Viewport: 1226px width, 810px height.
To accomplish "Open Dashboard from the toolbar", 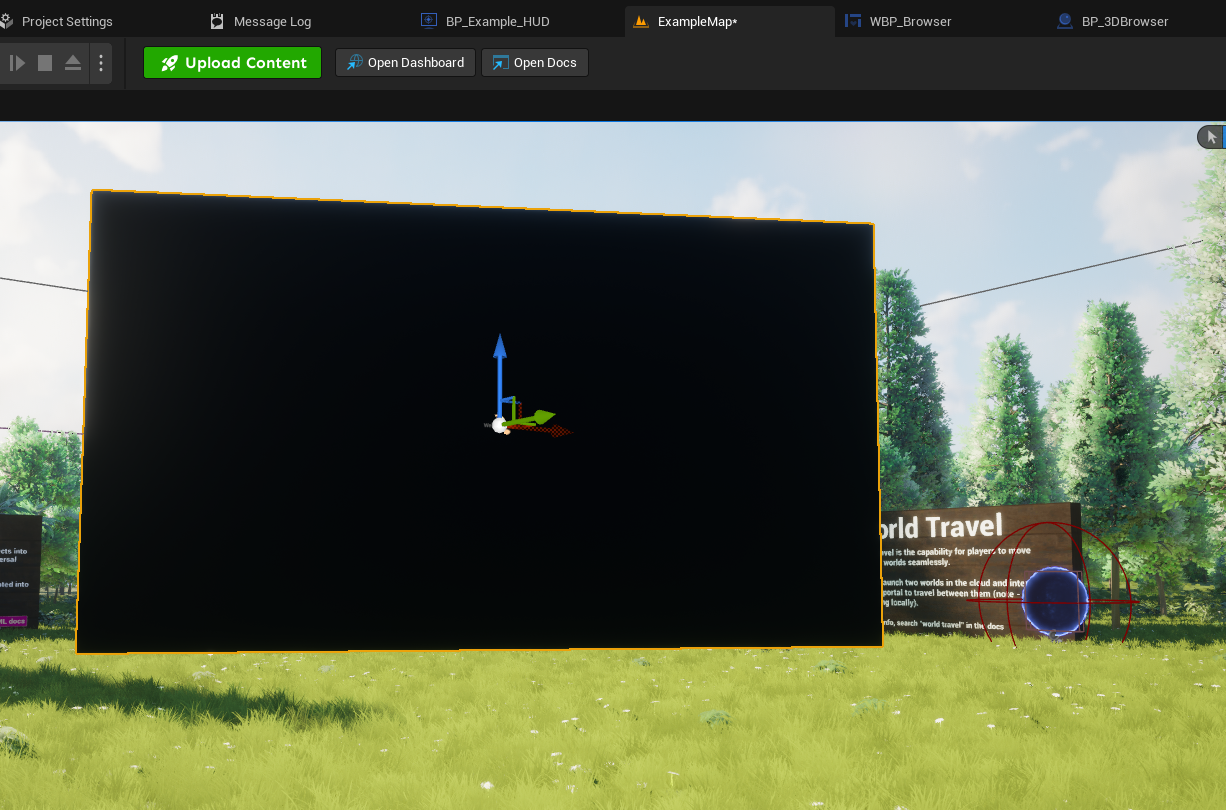I will click(405, 63).
